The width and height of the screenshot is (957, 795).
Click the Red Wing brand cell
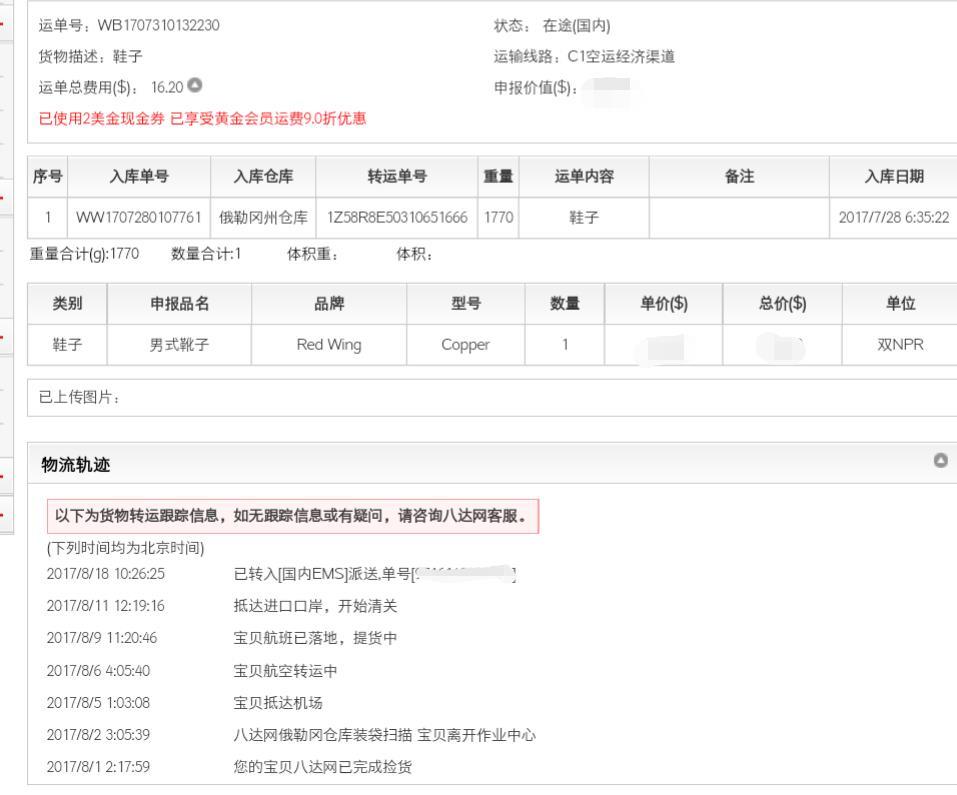(x=329, y=345)
